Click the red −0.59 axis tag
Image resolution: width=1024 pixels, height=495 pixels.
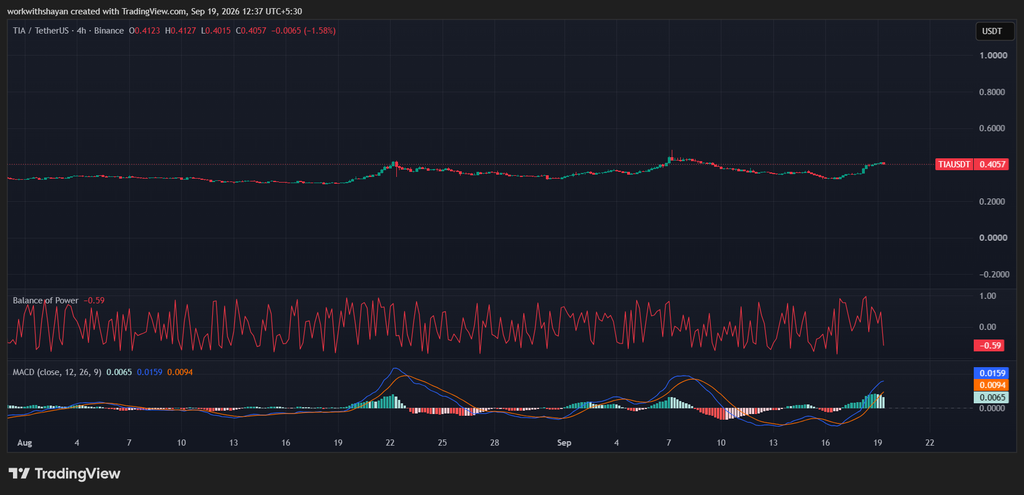tap(987, 345)
